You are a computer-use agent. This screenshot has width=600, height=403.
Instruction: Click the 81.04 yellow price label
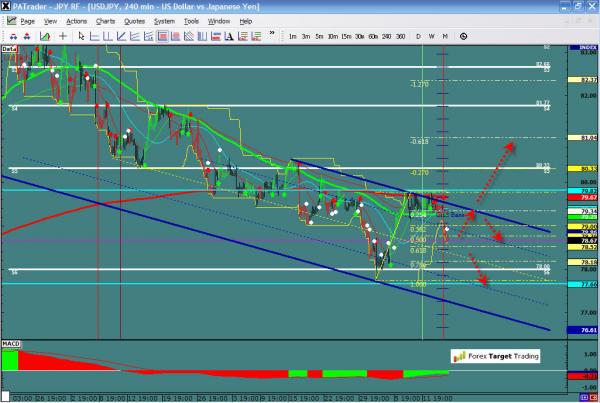(582, 137)
